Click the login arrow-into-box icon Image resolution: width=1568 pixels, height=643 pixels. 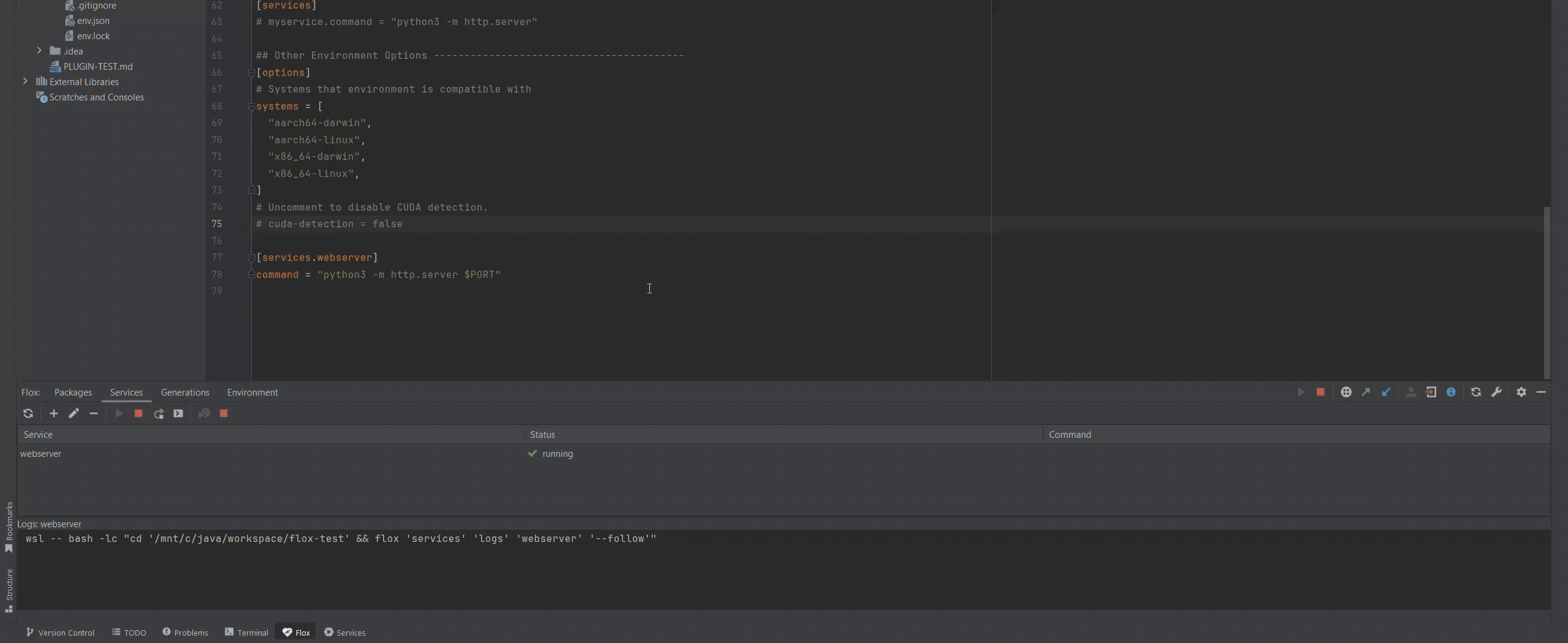pos(1431,392)
